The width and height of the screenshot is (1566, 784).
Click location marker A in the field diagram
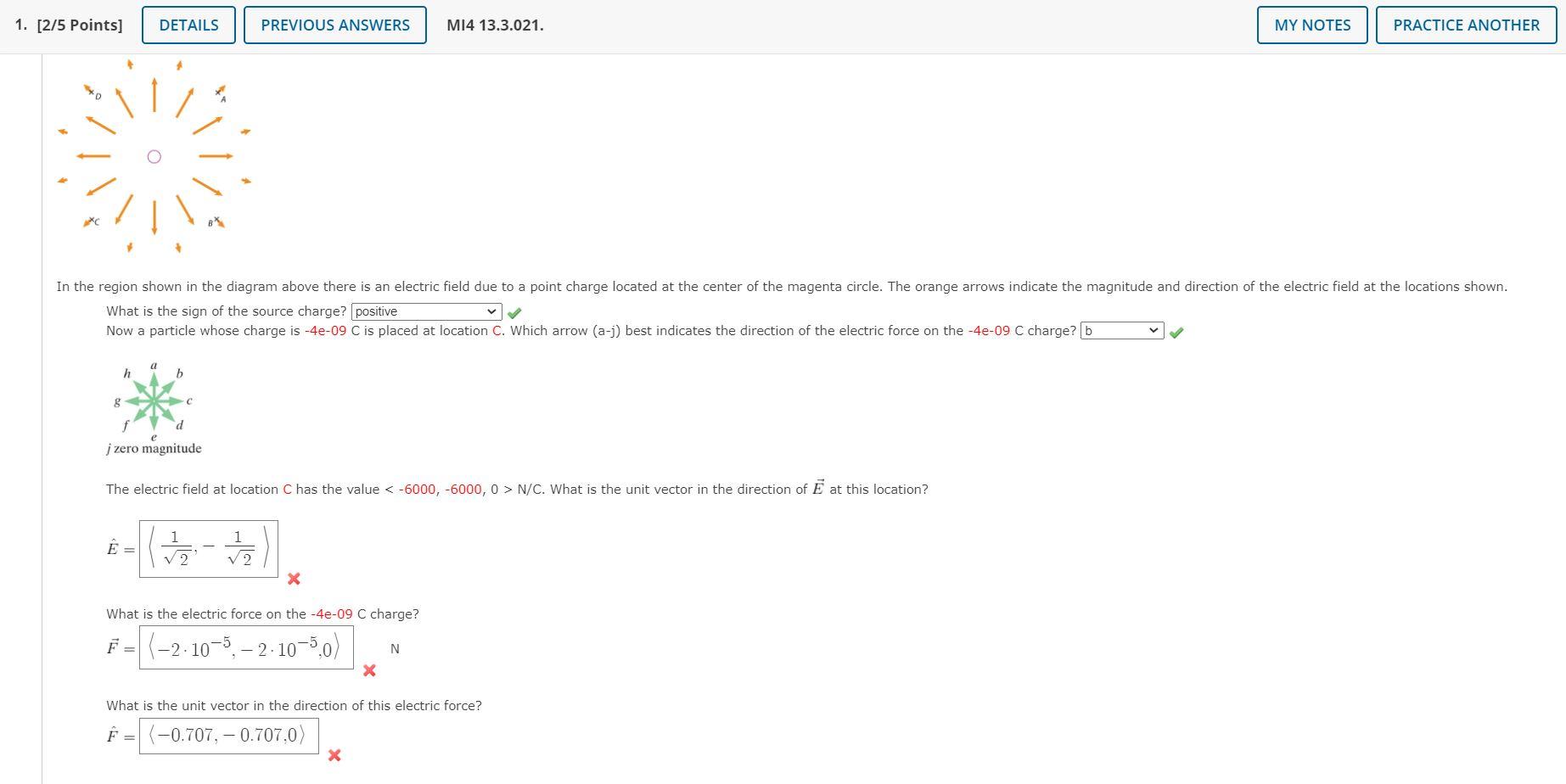pos(220,93)
